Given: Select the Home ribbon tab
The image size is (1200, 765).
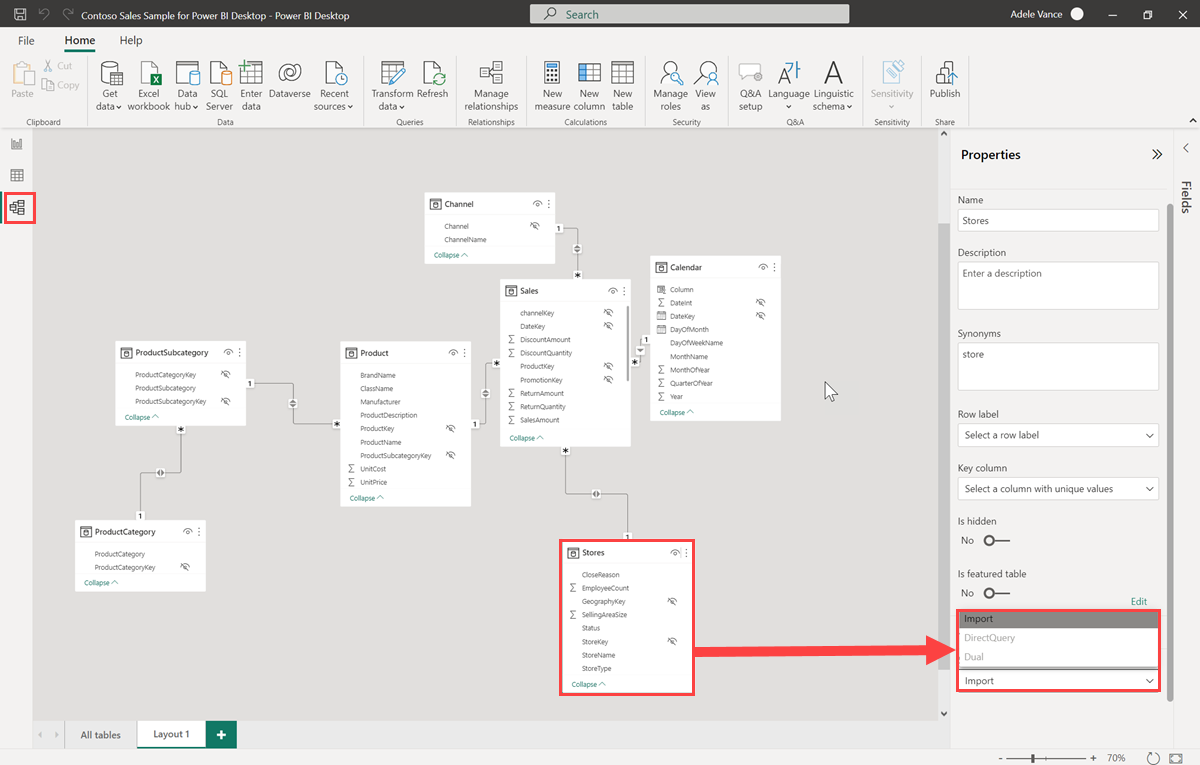Looking at the screenshot, I should click(x=80, y=41).
